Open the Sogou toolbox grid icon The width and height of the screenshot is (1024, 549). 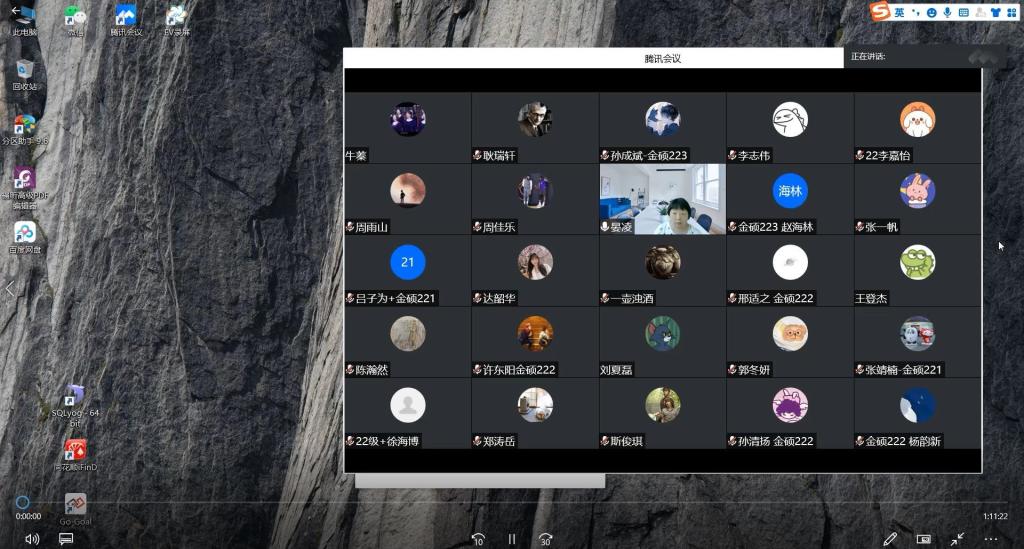(1012, 12)
